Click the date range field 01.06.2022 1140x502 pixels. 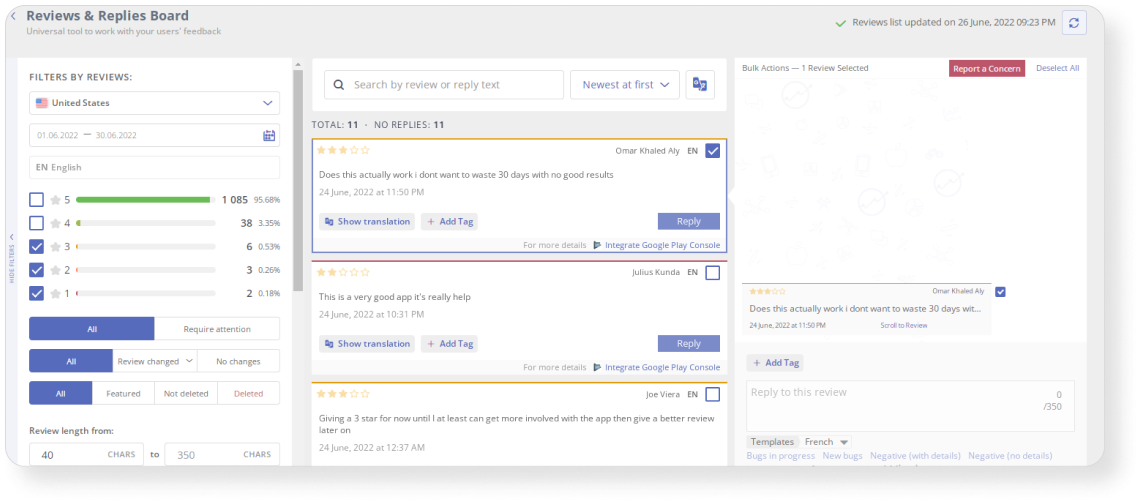tap(154, 135)
